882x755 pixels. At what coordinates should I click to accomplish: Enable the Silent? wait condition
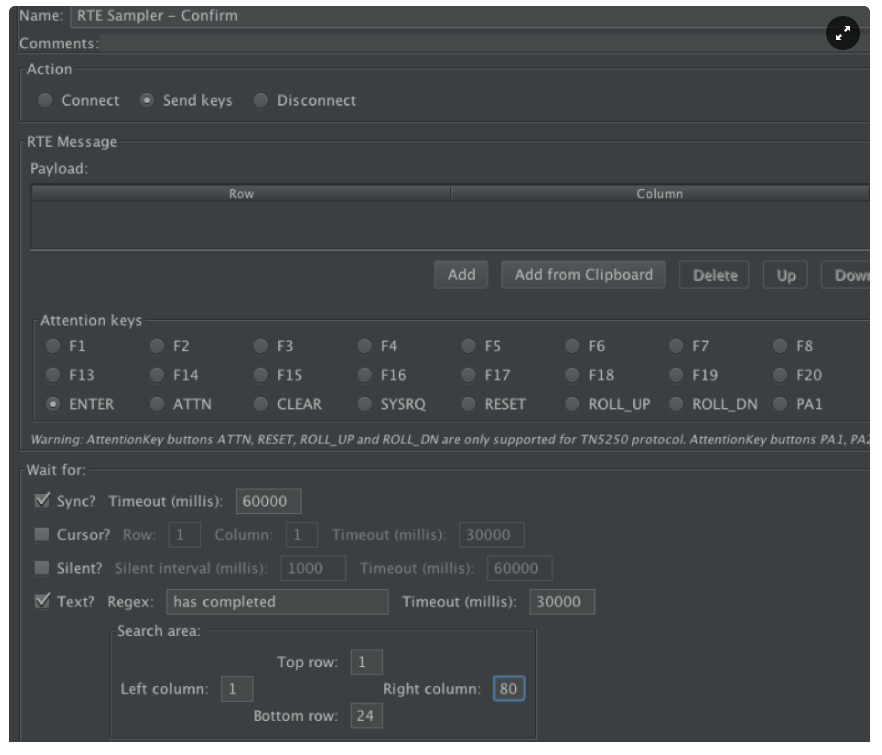[x=42, y=569]
